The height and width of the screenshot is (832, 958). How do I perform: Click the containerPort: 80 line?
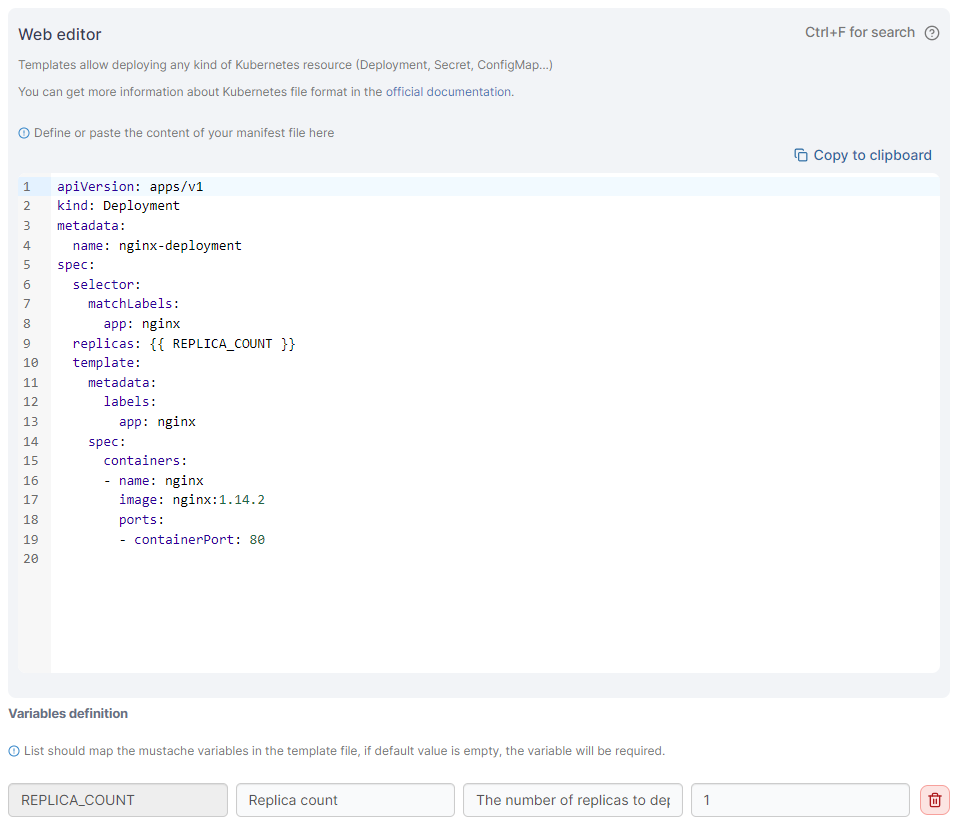199,539
